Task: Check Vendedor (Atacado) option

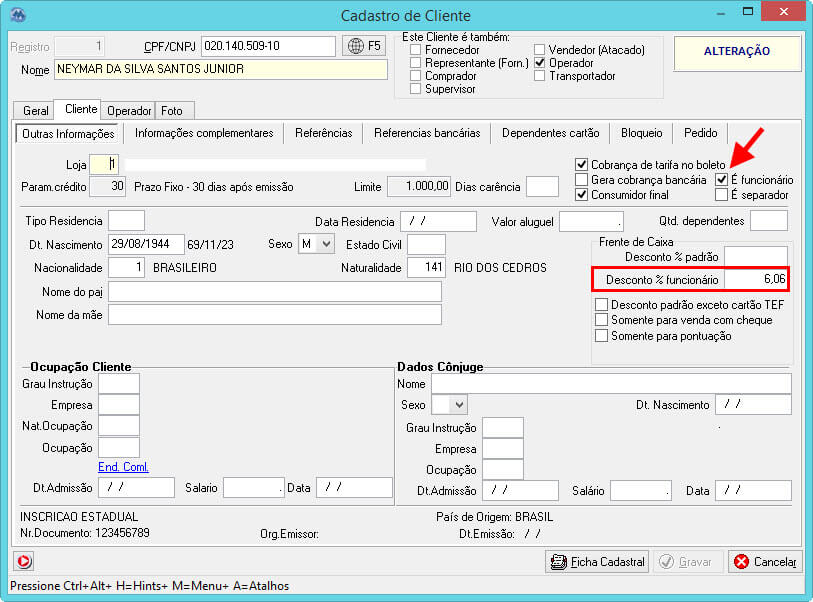Action: 540,50
